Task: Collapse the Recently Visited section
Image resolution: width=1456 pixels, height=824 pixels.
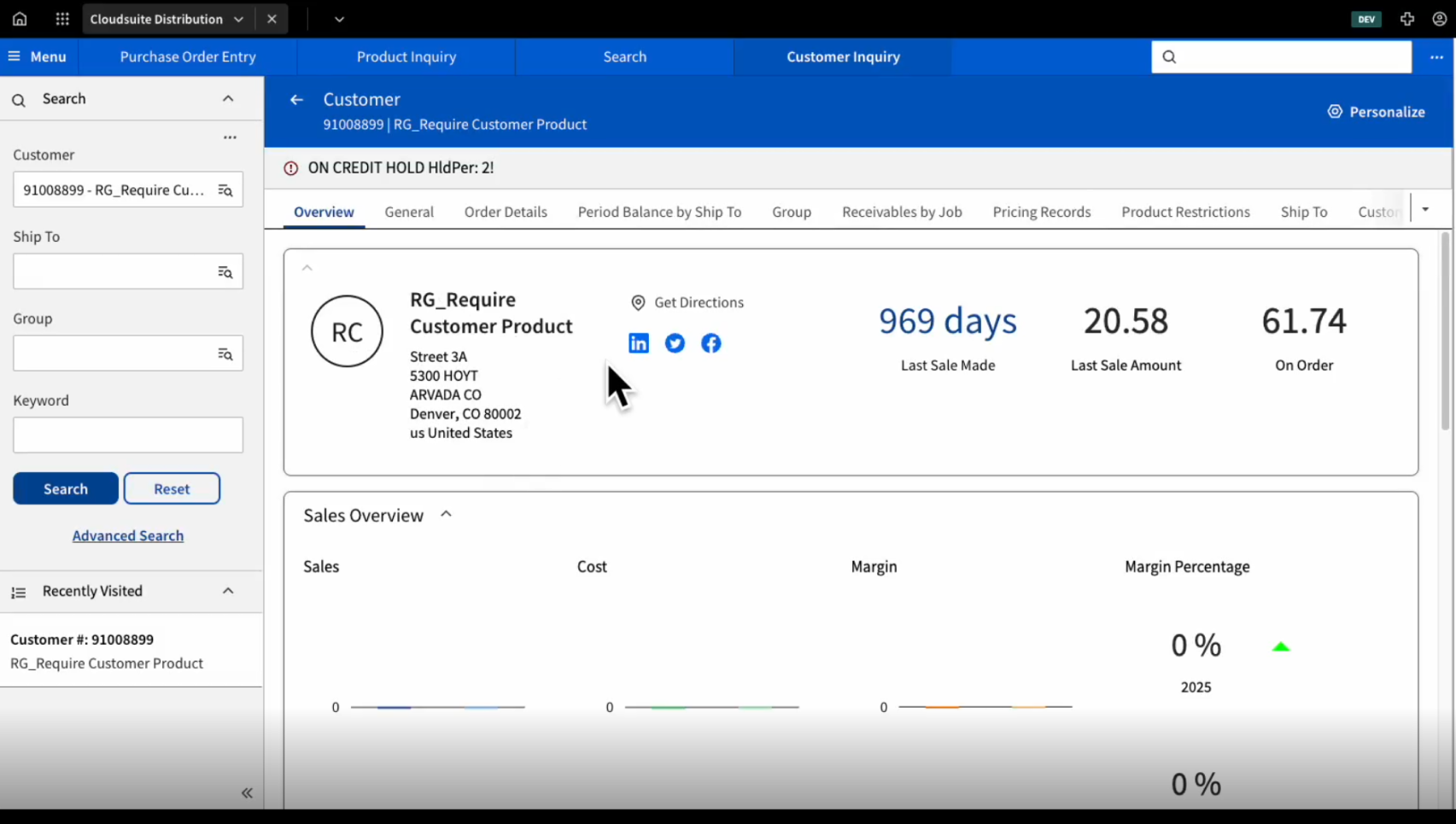Action: (228, 591)
